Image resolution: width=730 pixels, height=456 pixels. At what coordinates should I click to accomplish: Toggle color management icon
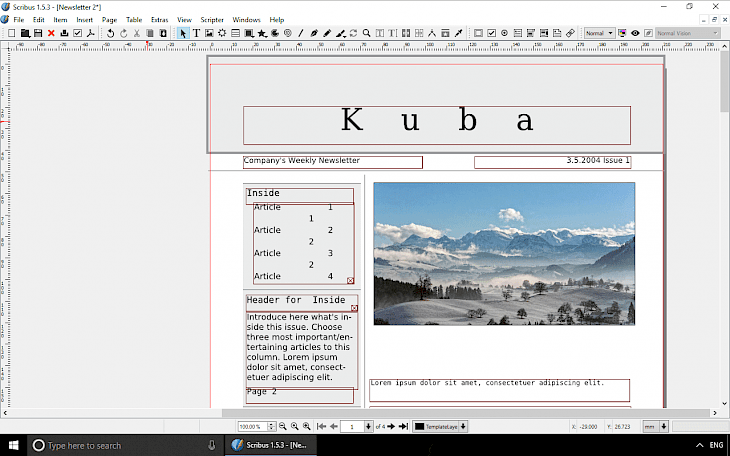(x=622, y=33)
